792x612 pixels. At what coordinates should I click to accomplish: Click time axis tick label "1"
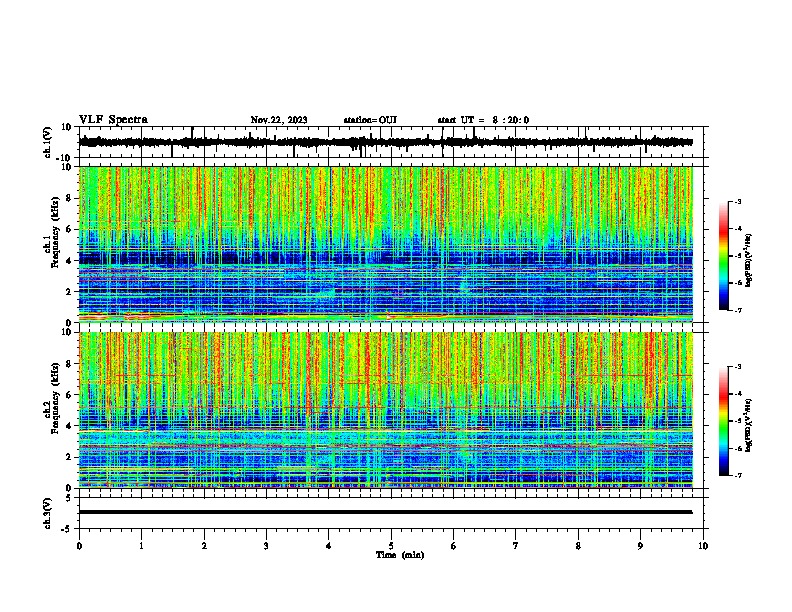(141, 546)
